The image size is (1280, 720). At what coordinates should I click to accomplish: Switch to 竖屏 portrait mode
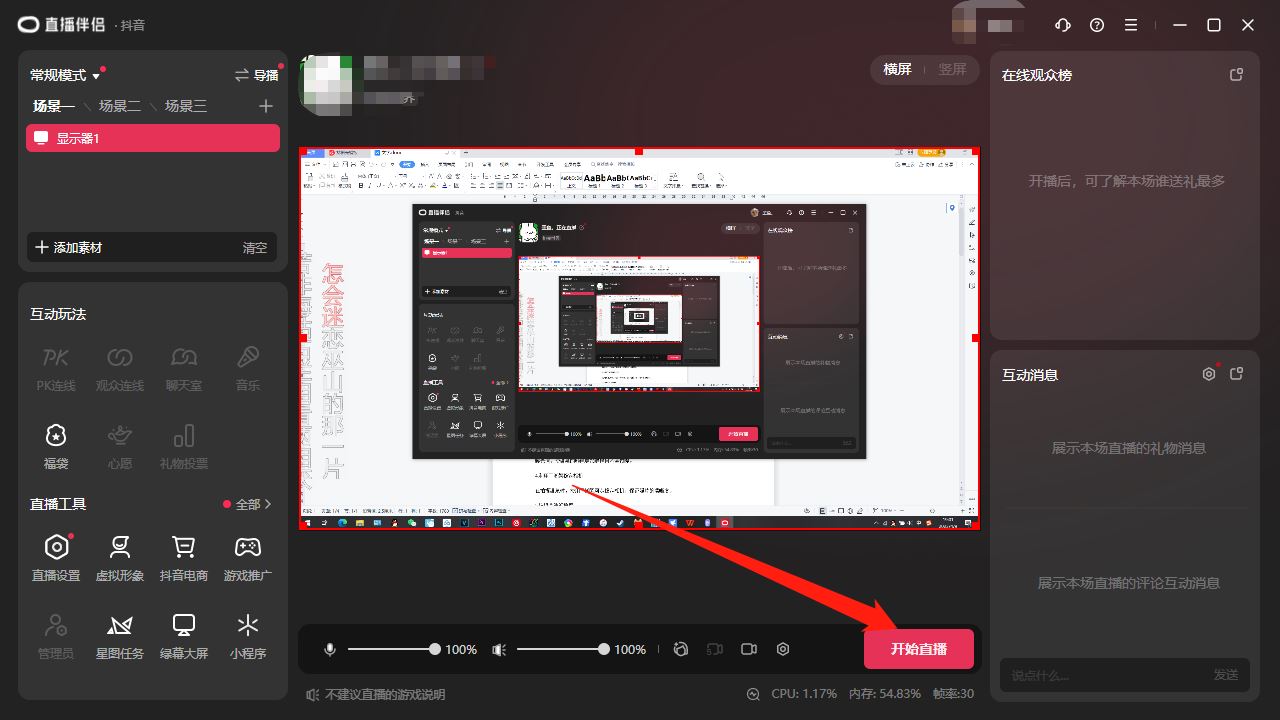point(952,69)
